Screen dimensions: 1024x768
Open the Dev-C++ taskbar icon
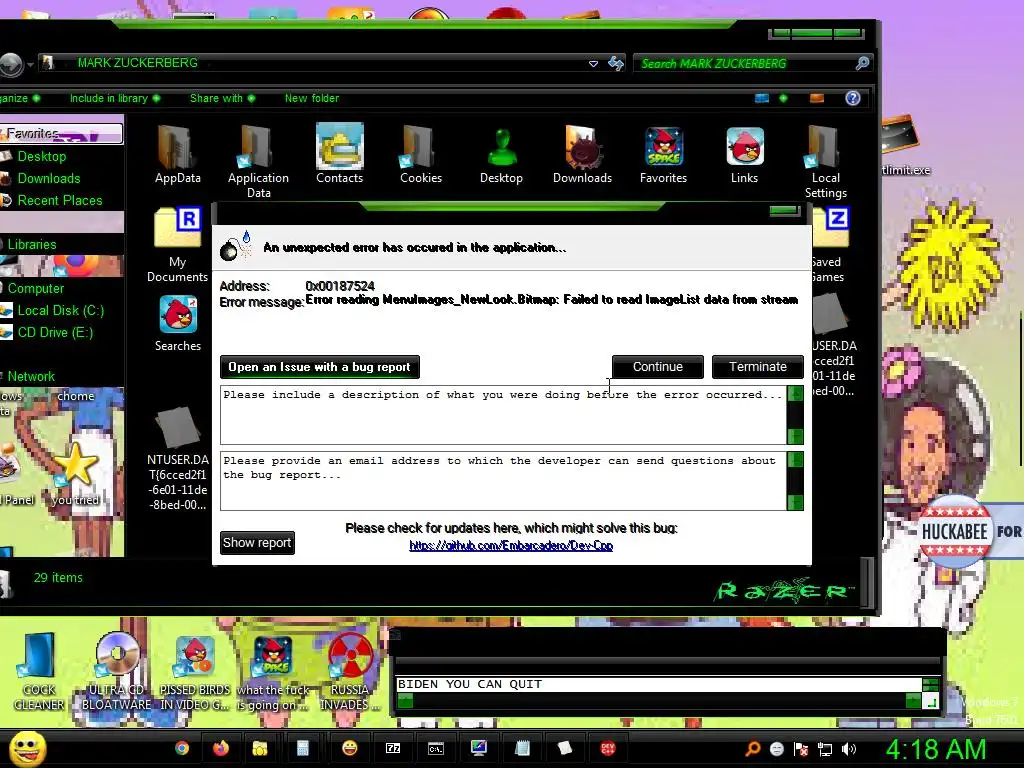coord(607,748)
